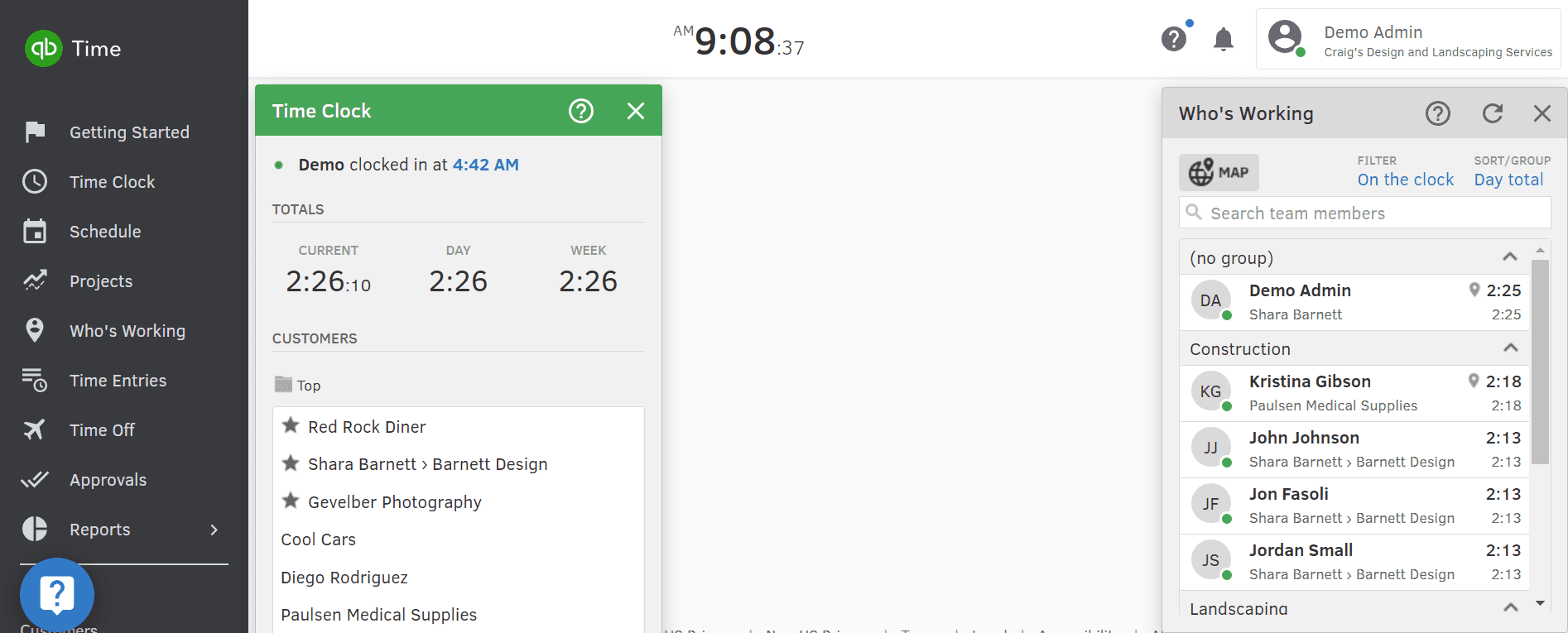The image size is (1568, 633).
Task: Collapse the (no group) section
Action: pos(1510,257)
